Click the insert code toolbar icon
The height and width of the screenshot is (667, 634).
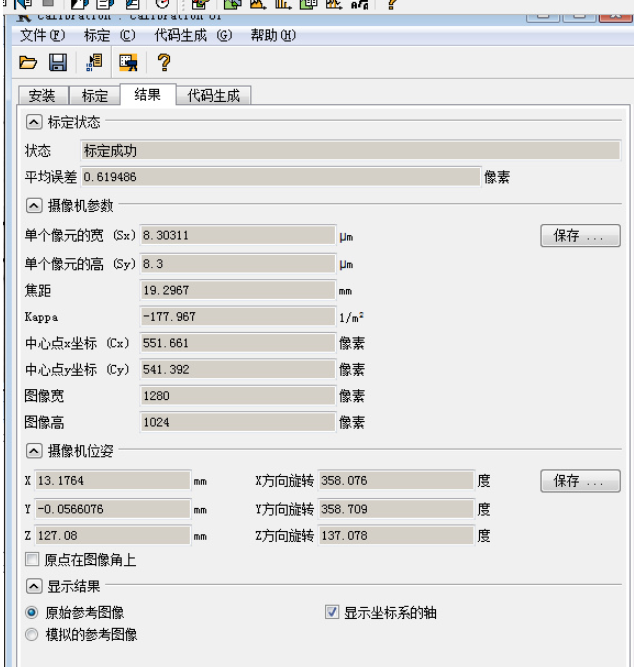94,63
